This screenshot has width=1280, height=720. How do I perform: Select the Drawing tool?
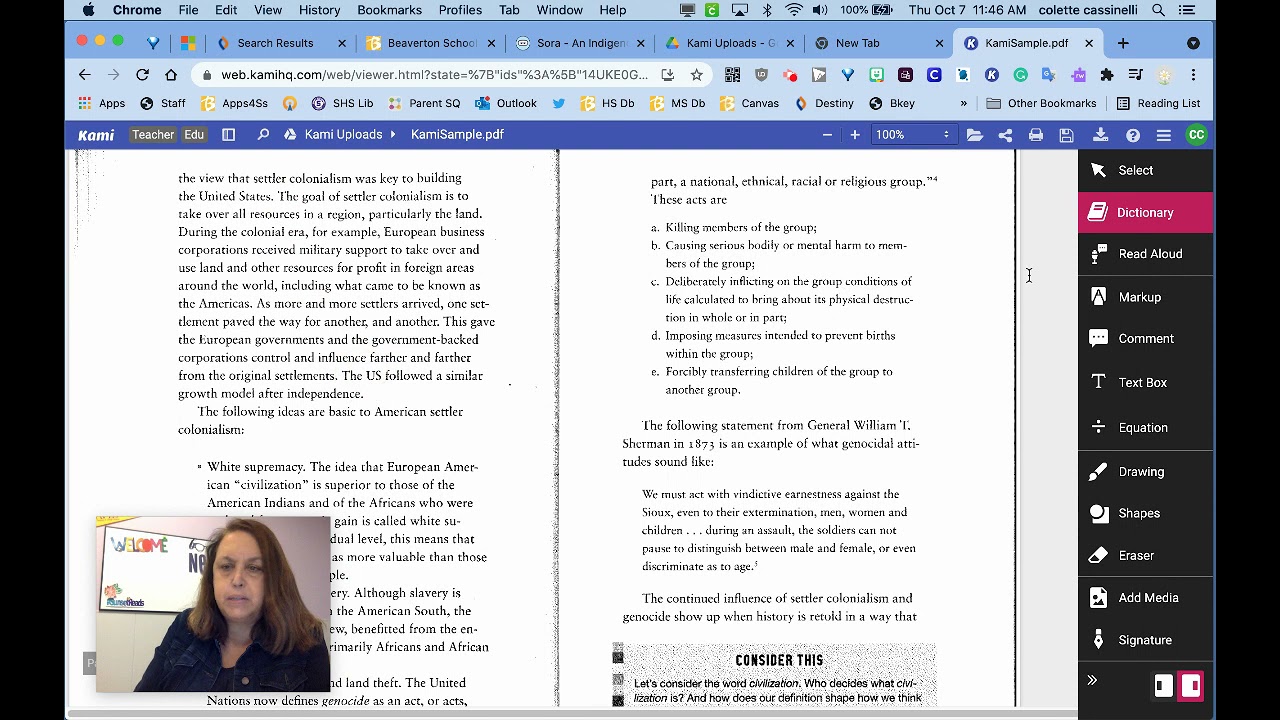pos(1145,471)
